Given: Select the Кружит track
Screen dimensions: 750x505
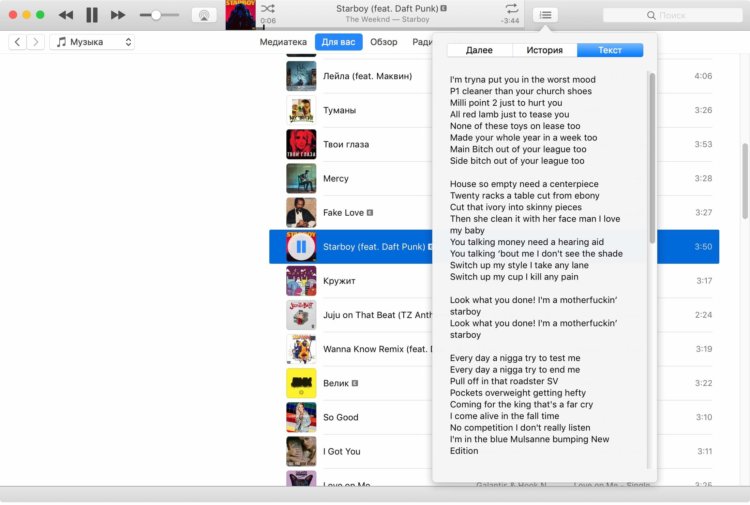Looking at the screenshot, I should tap(339, 281).
